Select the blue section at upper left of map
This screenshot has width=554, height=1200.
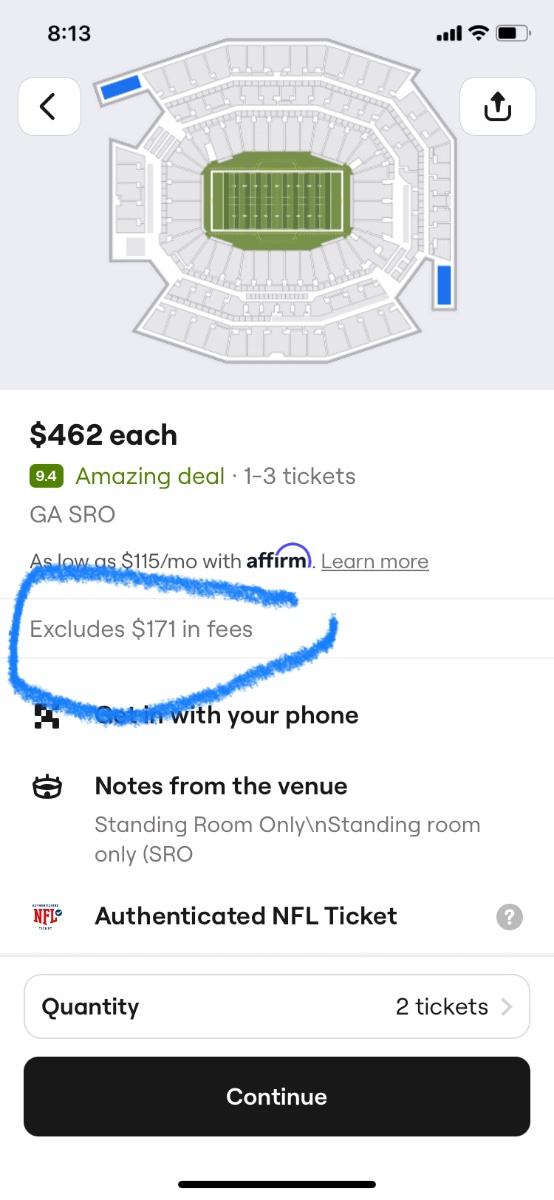pos(119,89)
